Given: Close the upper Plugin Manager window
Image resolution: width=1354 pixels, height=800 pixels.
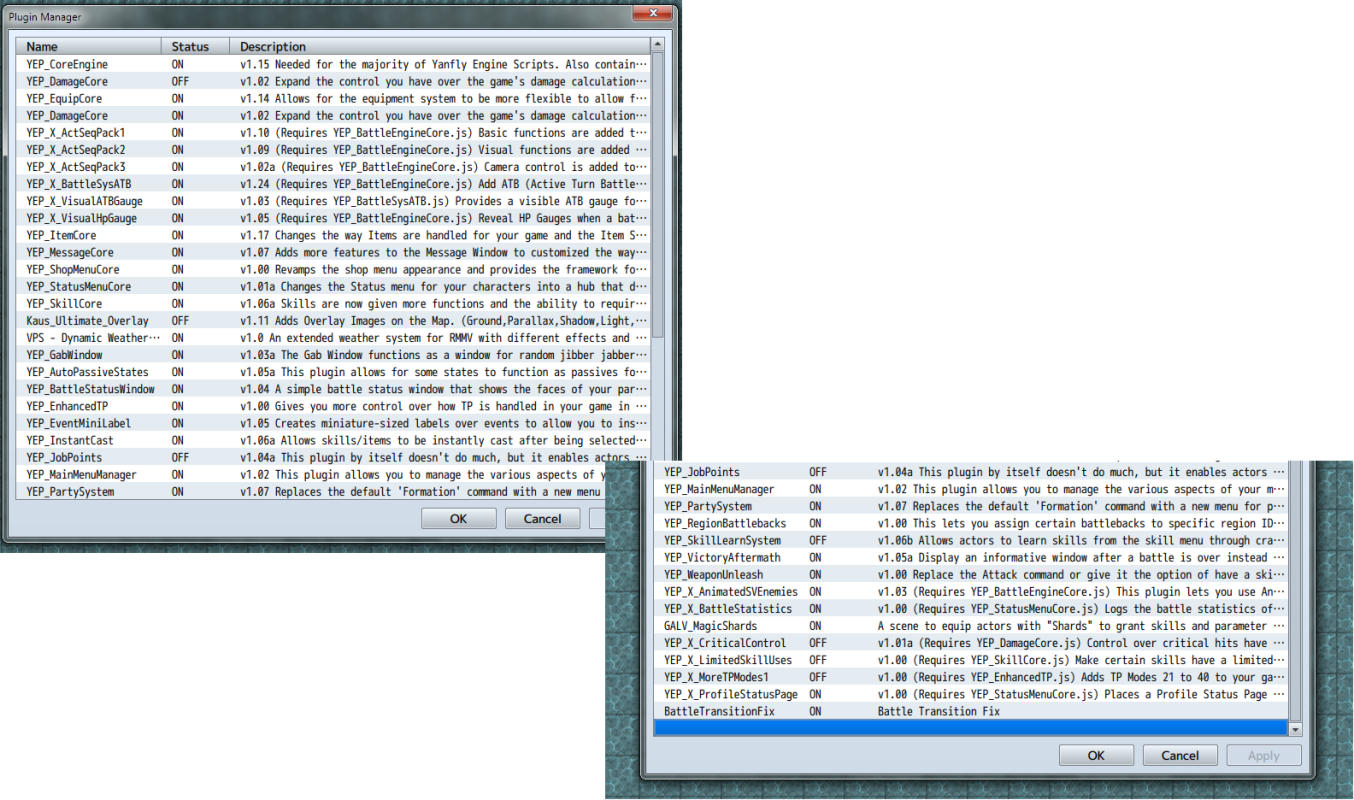Looking at the screenshot, I should (x=651, y=14).
